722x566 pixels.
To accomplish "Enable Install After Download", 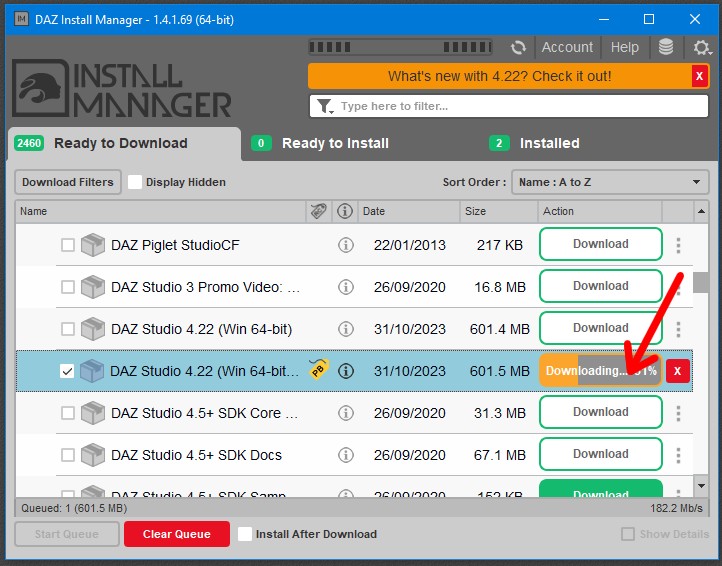I will (245, 534).
